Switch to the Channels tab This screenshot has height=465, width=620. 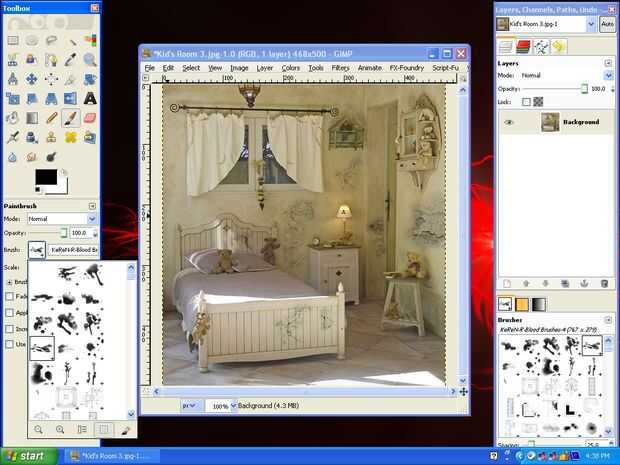click(523, 47)
